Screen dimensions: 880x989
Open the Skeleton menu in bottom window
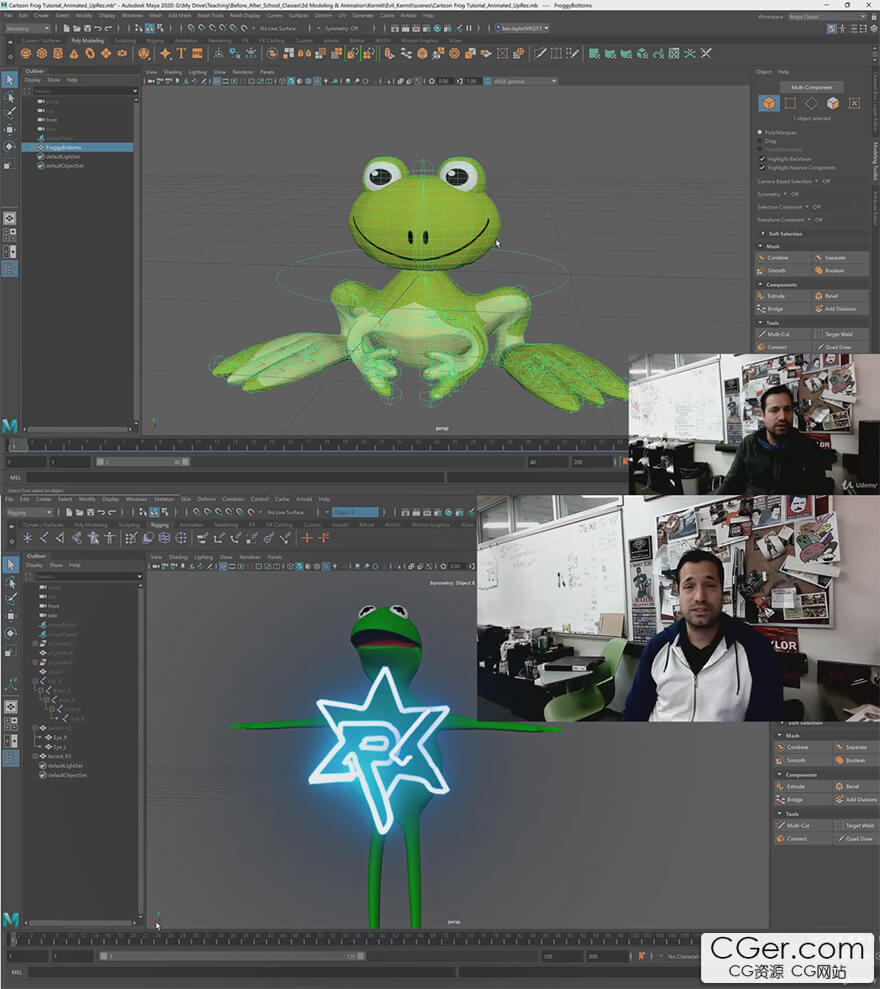coord(163,499)
